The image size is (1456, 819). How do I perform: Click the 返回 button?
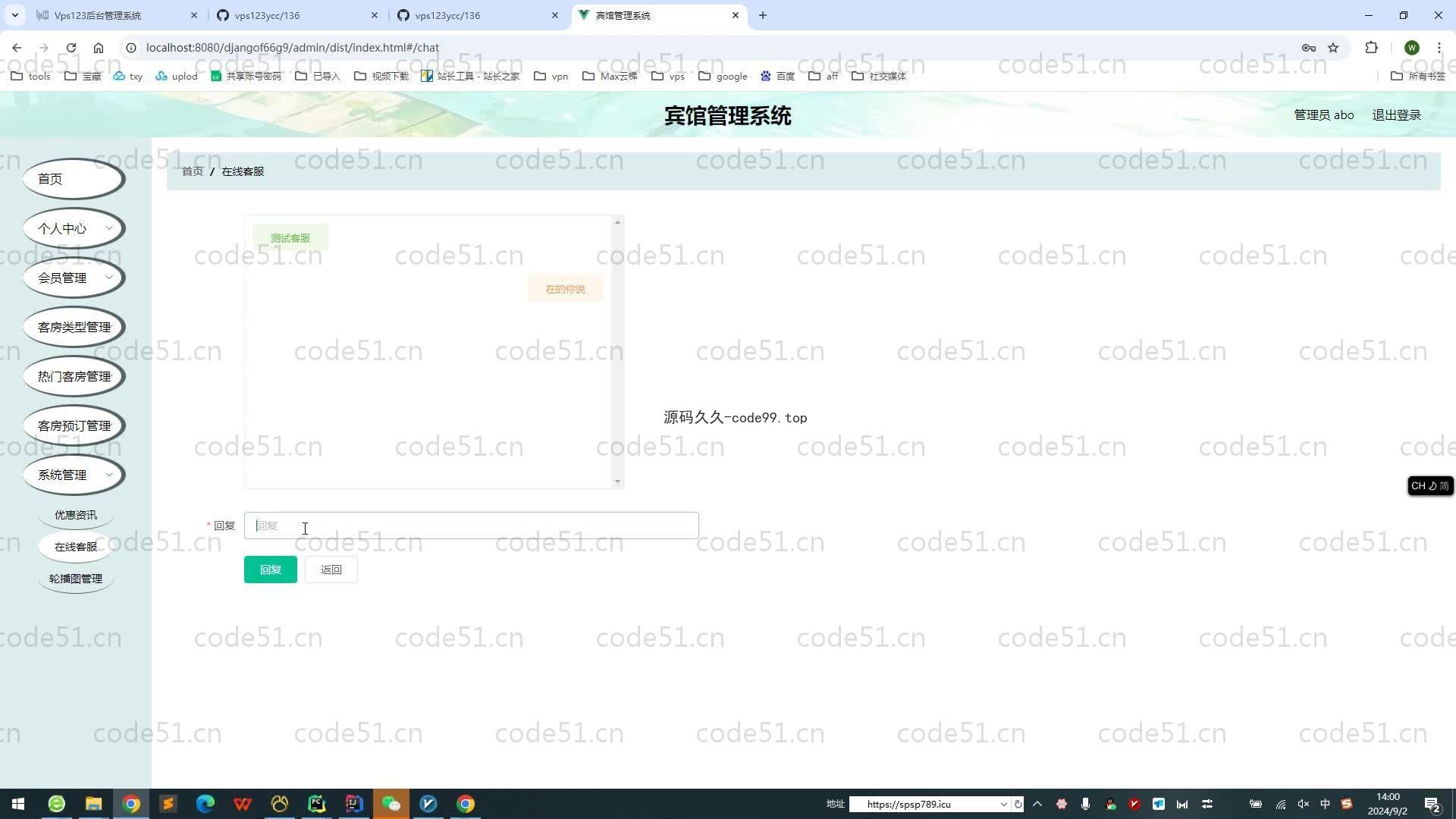pyautogui.click(x=331, y=570)
